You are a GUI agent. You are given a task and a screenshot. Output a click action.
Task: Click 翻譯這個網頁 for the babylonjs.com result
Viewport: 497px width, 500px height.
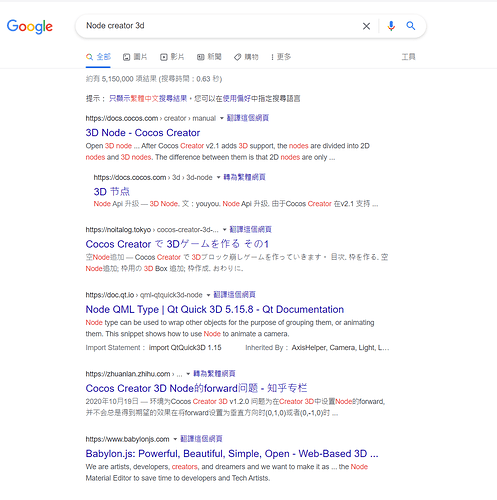(201, 439)
